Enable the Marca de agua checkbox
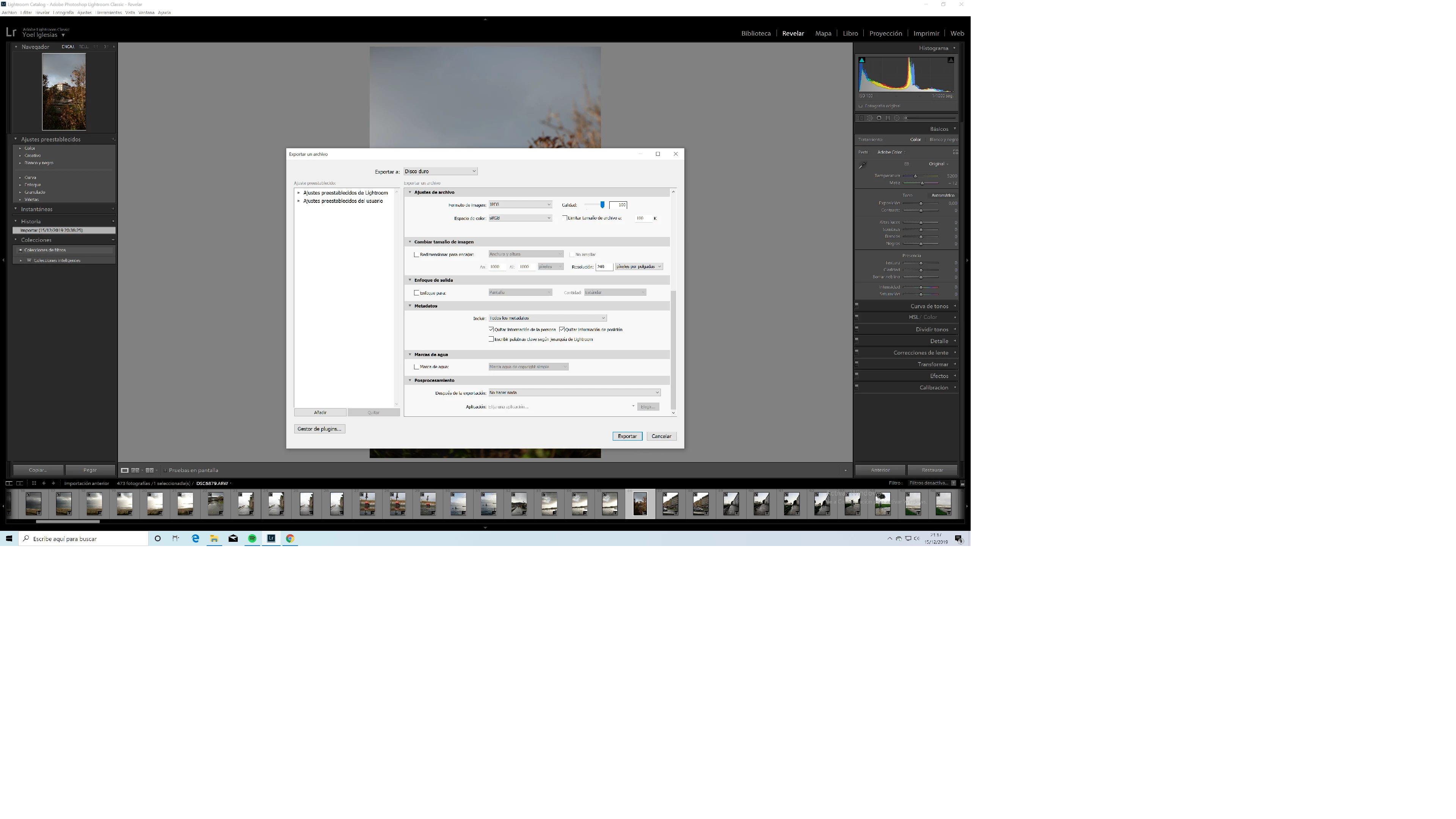Screen dimensions: 1456x819 tap(417, 367)
